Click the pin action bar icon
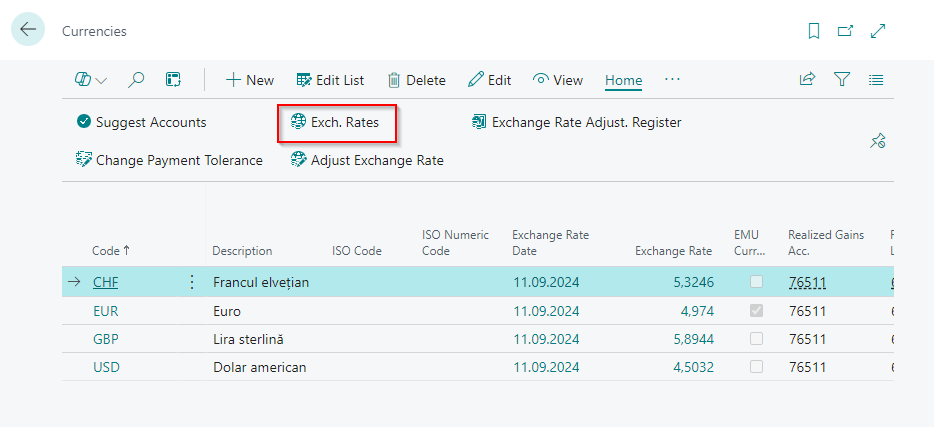Image resolution: width=934 pixels, height=427 pixels. coord(877,141)
